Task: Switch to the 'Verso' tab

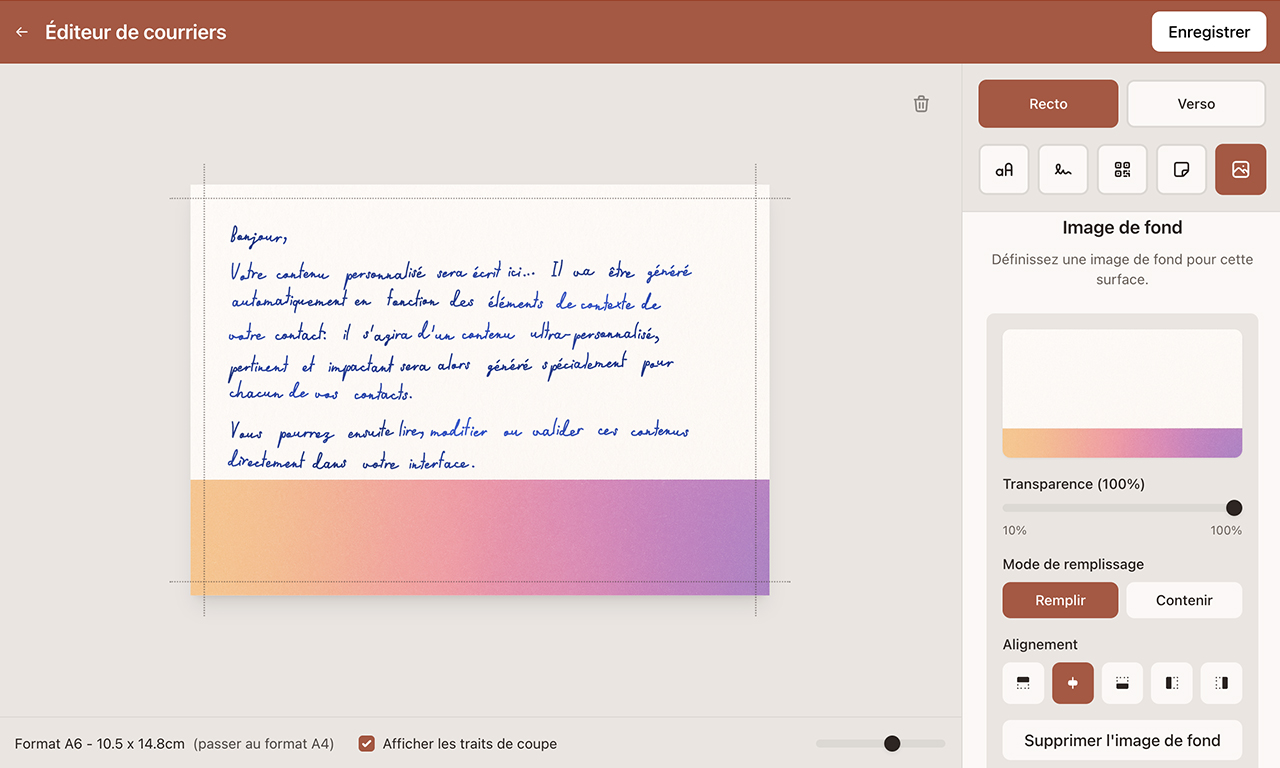Action: [x=1196, y=103]
